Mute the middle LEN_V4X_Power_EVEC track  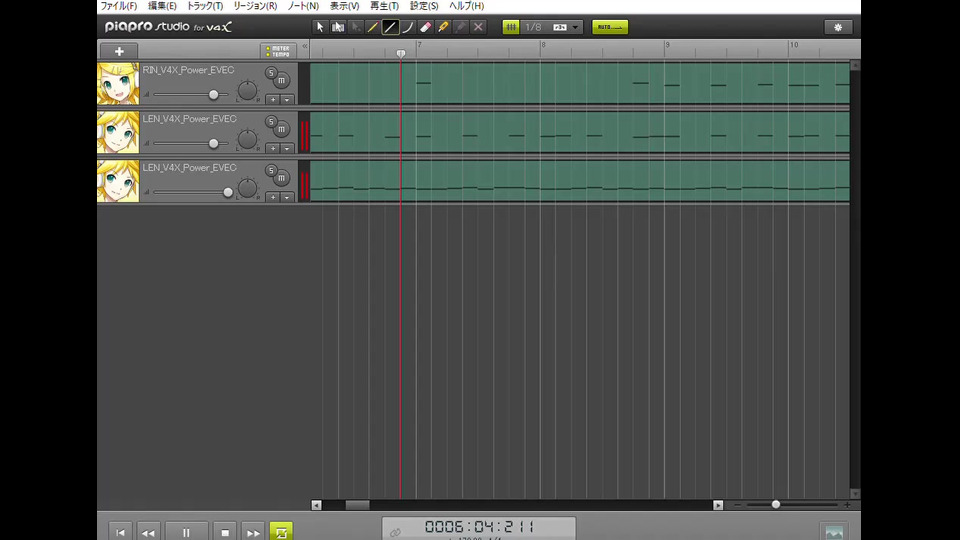[282, 129]
